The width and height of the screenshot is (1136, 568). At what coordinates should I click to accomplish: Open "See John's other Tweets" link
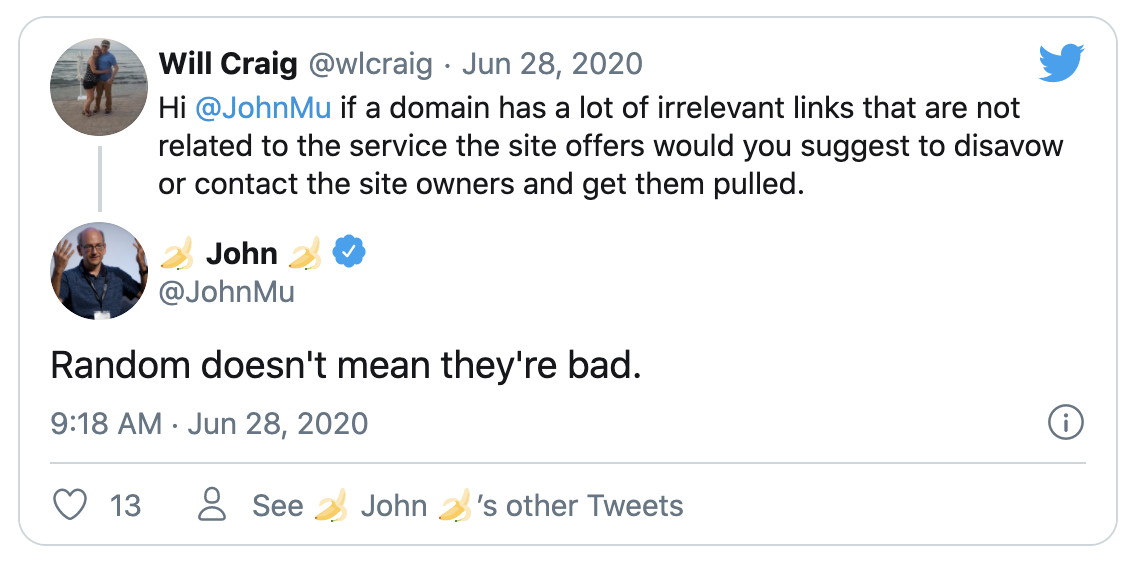pos(468,505)
